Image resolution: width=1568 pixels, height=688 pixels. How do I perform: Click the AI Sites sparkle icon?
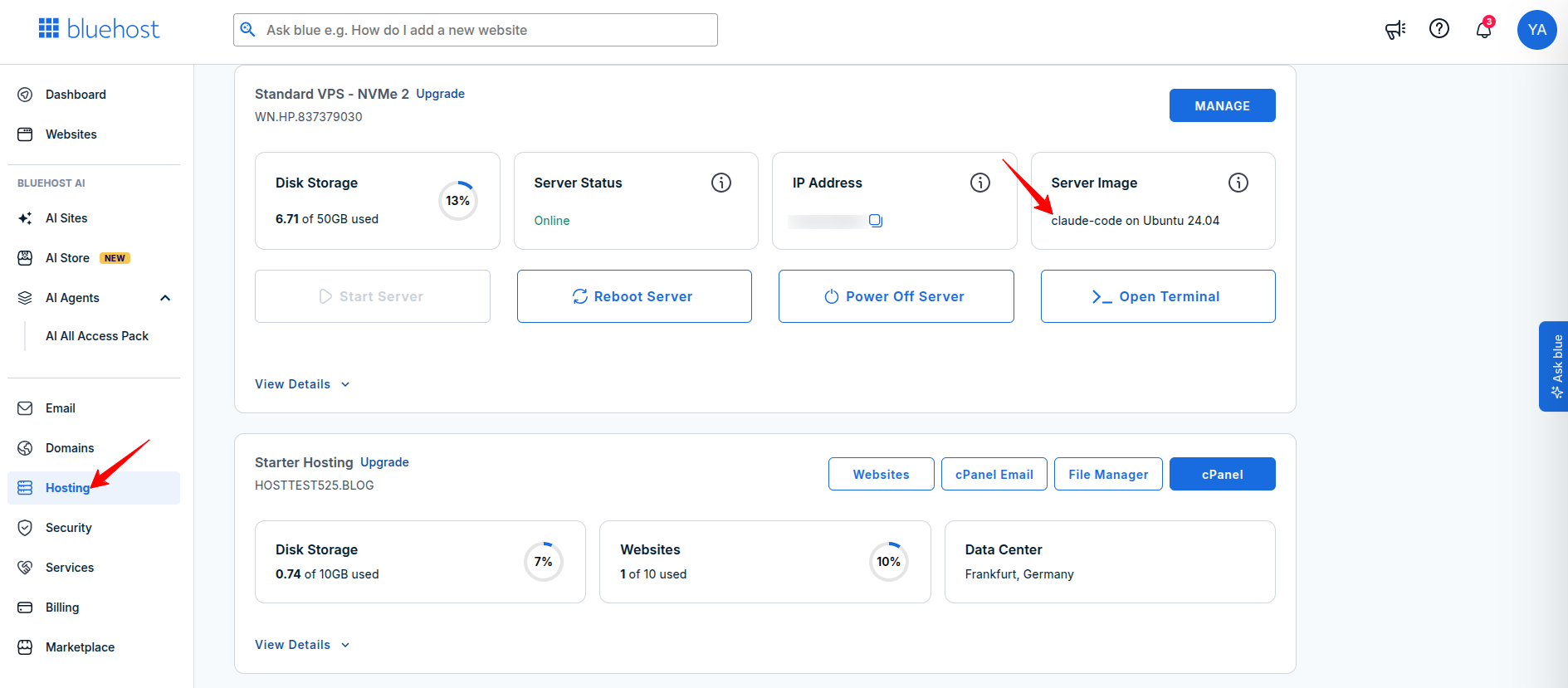coord(25,218)
